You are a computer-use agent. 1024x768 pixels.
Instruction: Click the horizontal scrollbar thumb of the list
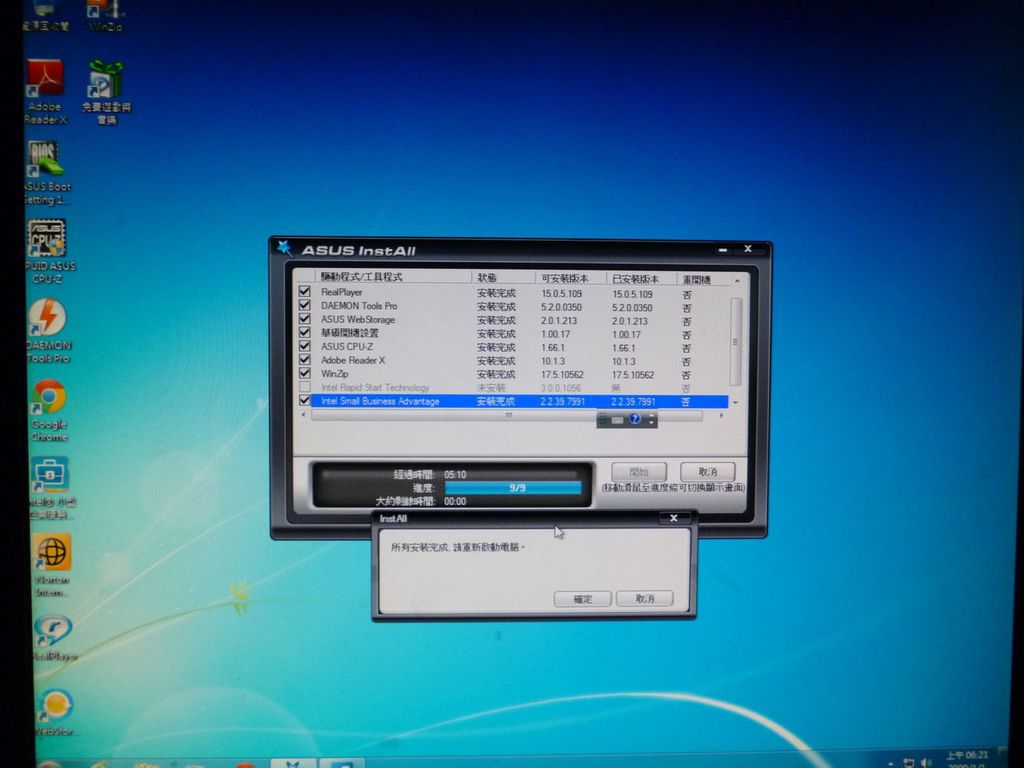pos(506,415)
